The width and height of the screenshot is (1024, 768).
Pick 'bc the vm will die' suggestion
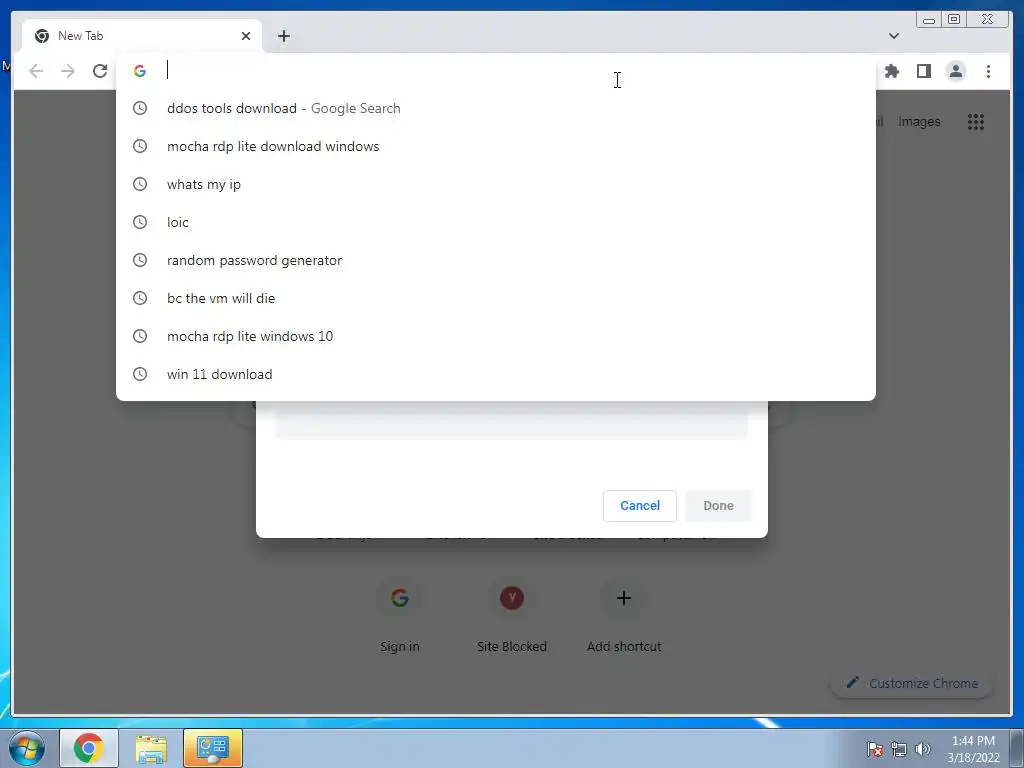pos(496,298)
